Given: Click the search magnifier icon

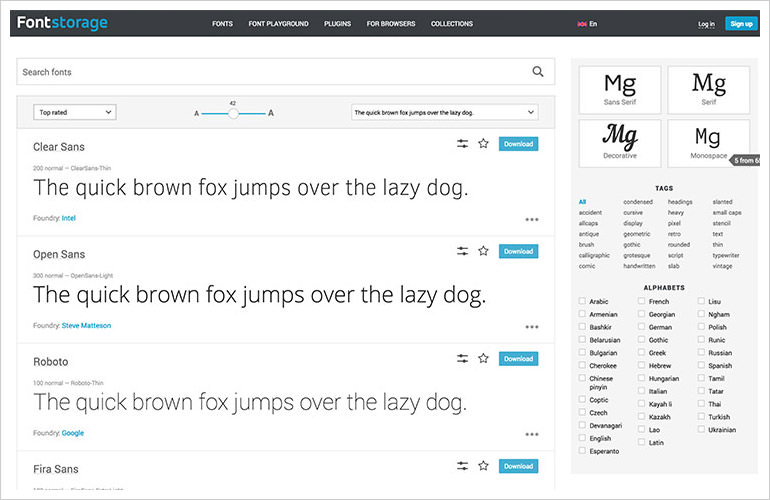Looking at the screenshot, I should click(538, 72).
